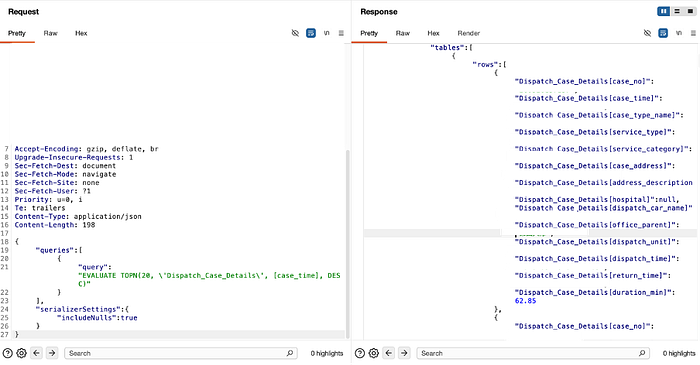The width and height of the screenshot is (700, 365).
Task: Click the hospital null field in response
Action: pos(597,199)
